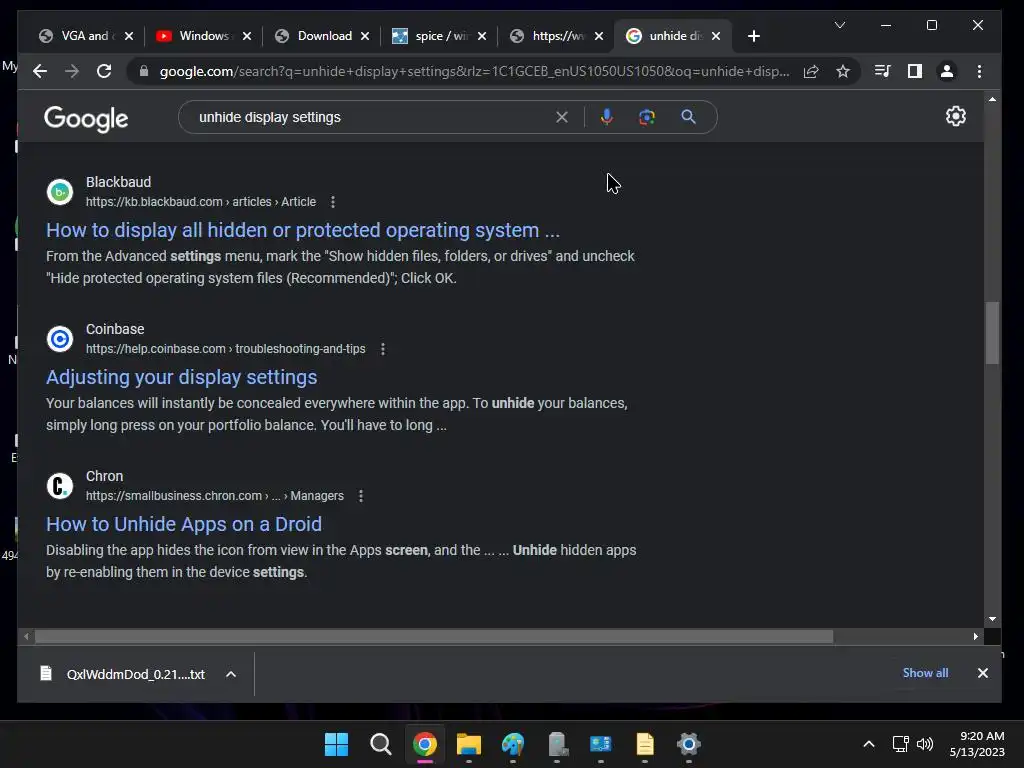Reload the current page
1024x768 pixels.
coord(104,71)
